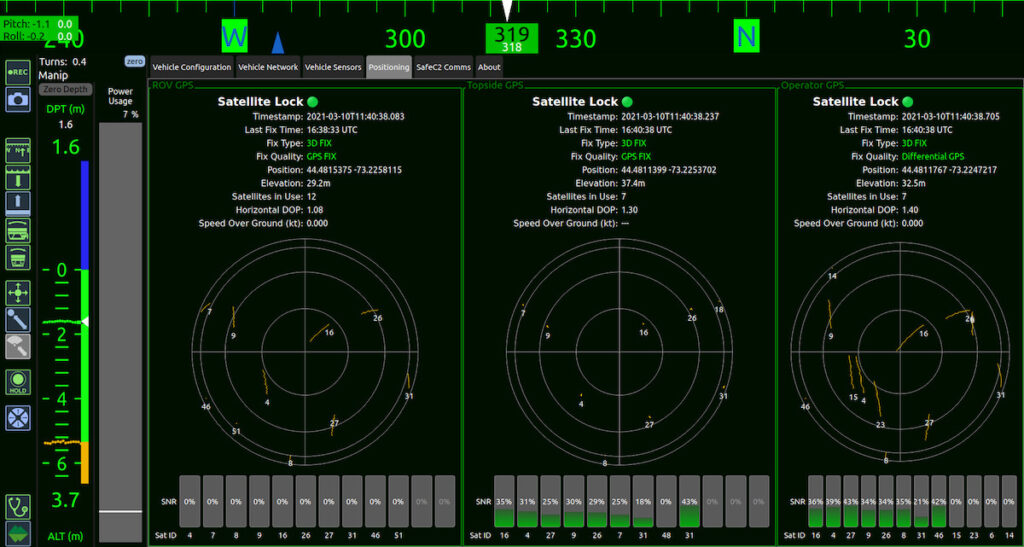
Task: Click the green 319 heading readout box
Action: [511, 39]
